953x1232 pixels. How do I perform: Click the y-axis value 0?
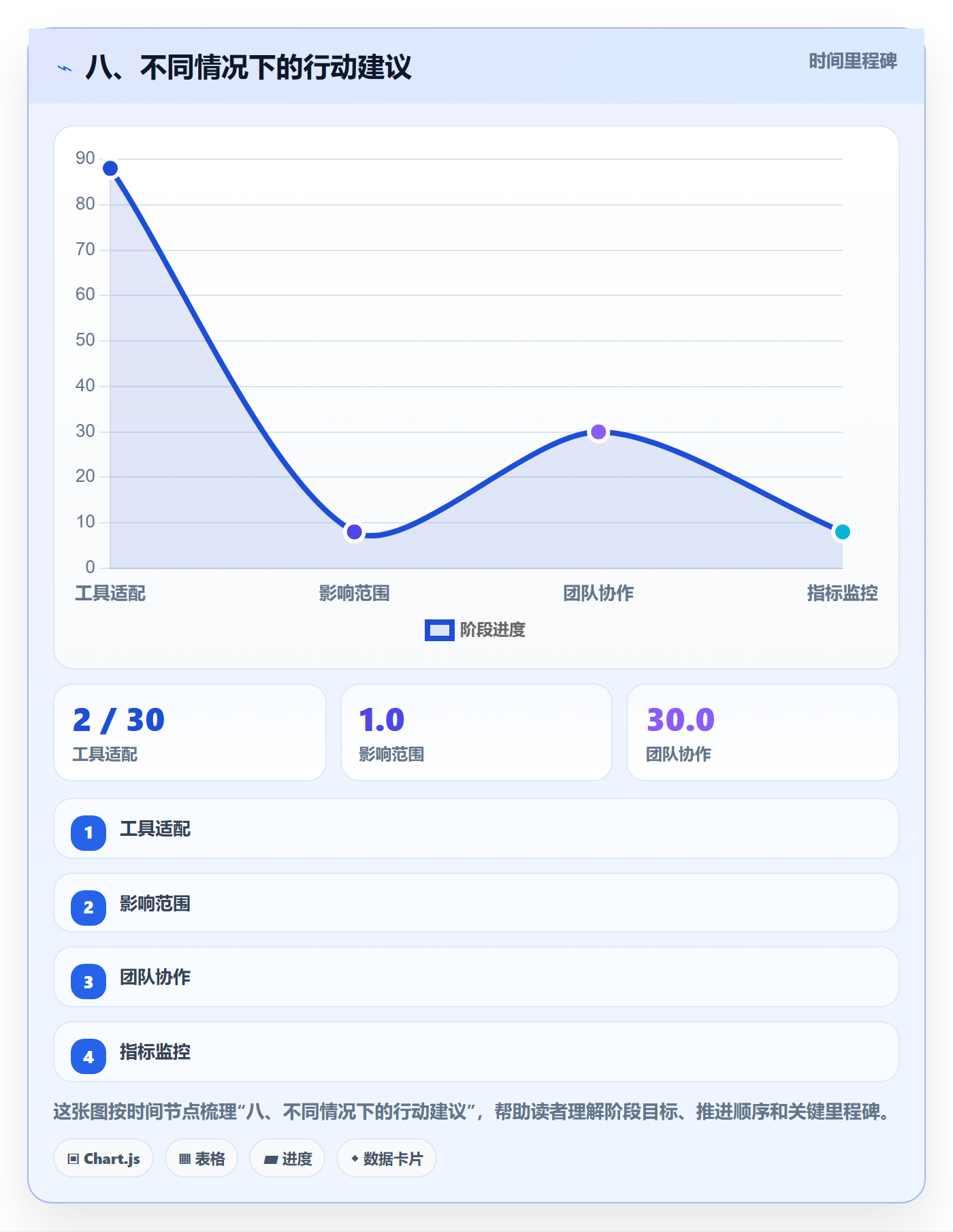pos(90,567)
